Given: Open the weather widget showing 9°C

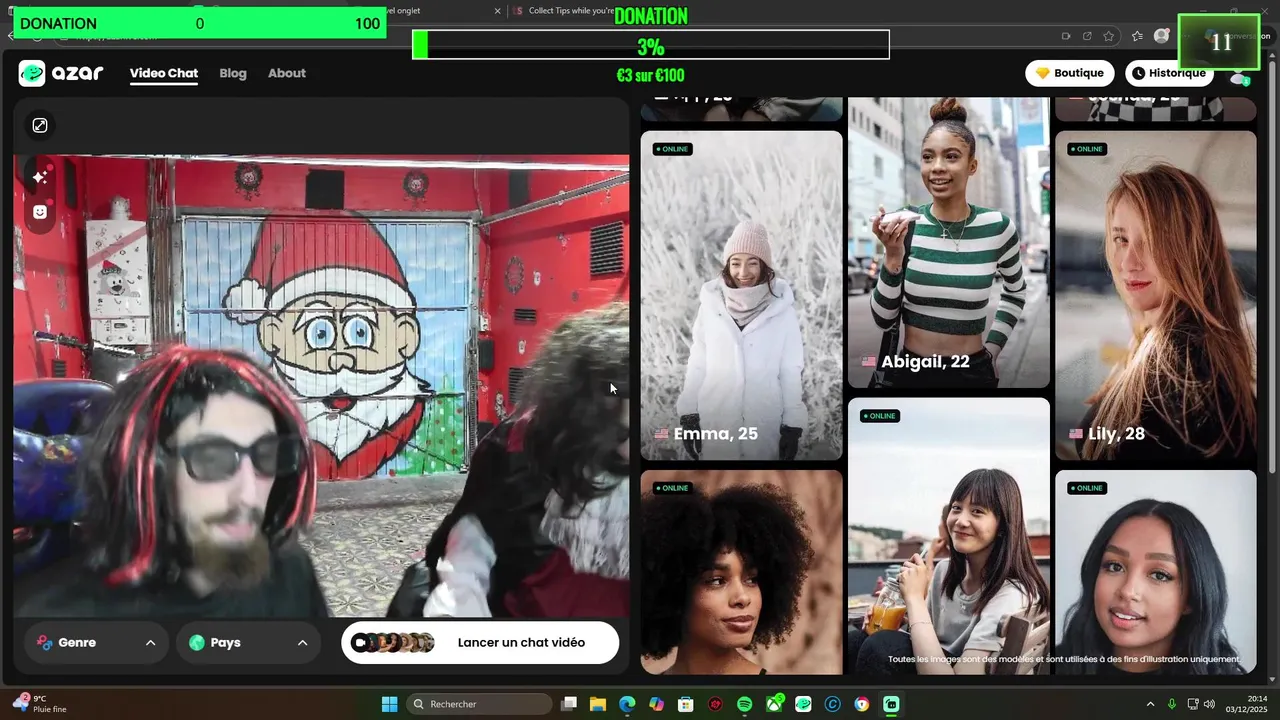Looking at the screenshot, I should (x=40, y=703).
